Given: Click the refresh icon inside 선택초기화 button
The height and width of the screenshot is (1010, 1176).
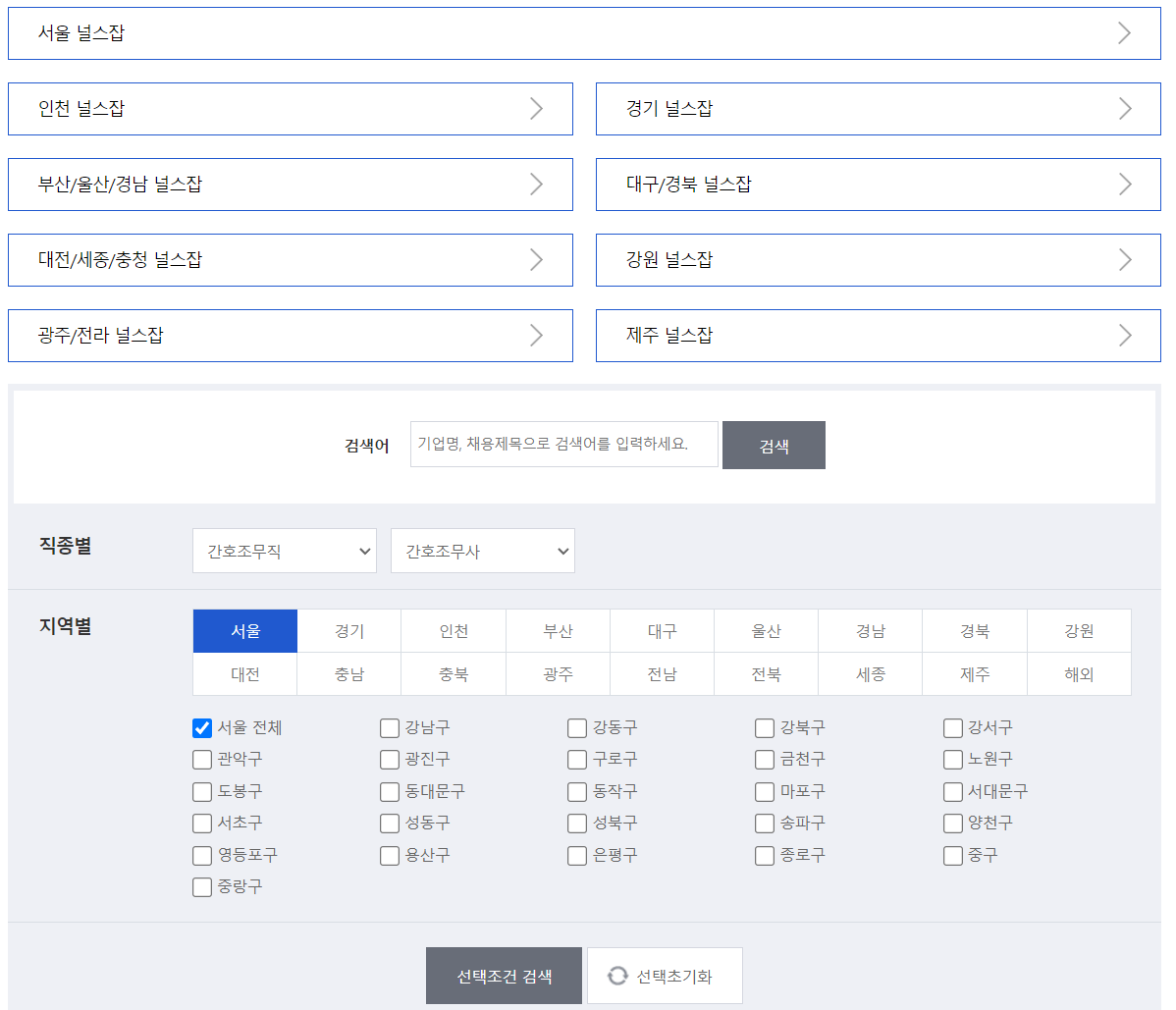Looking at the screenshot, I should pyautogui.click(x=617, y=975).
